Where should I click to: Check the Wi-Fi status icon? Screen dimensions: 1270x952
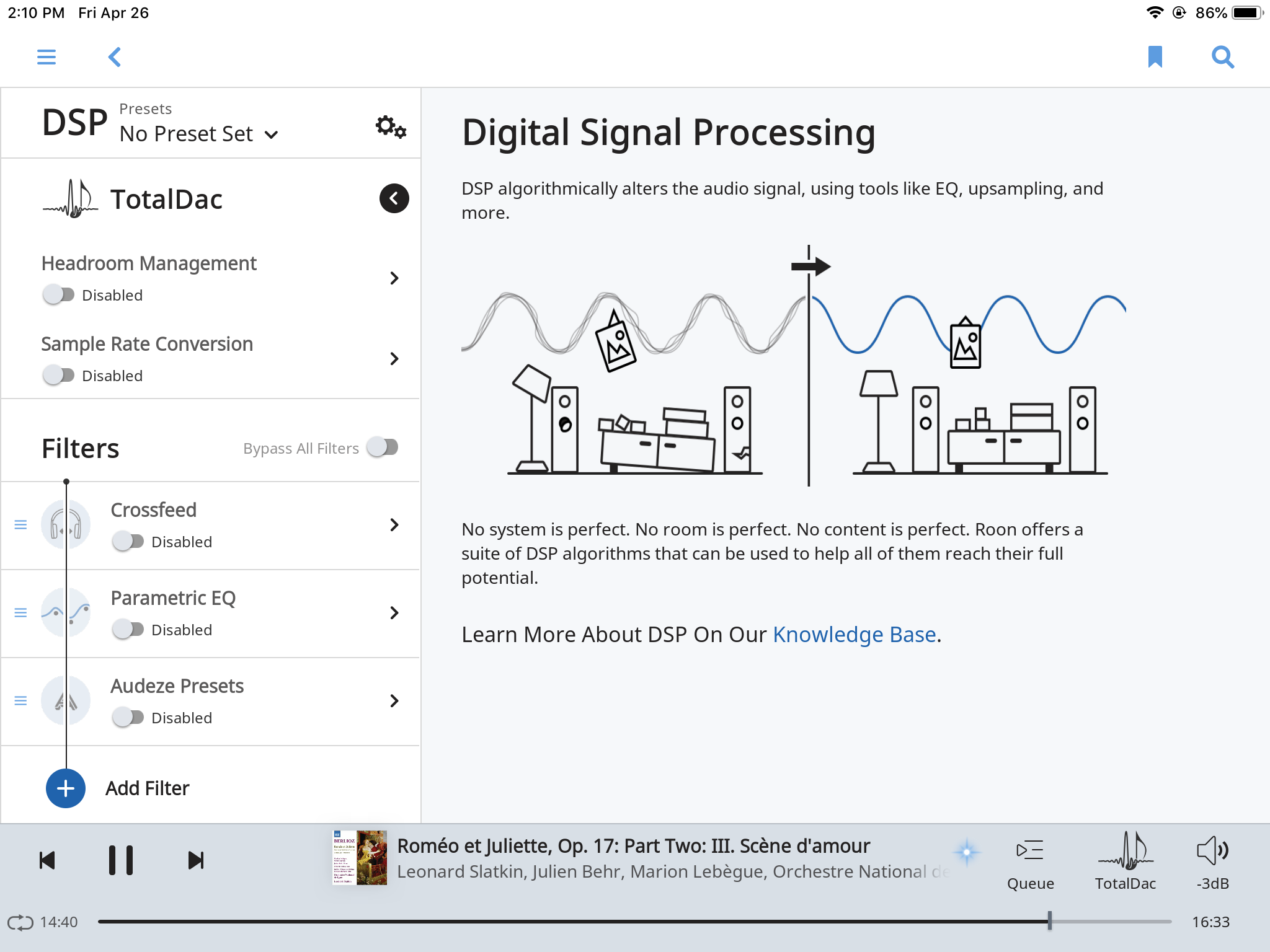click(x=1155, y=12)
